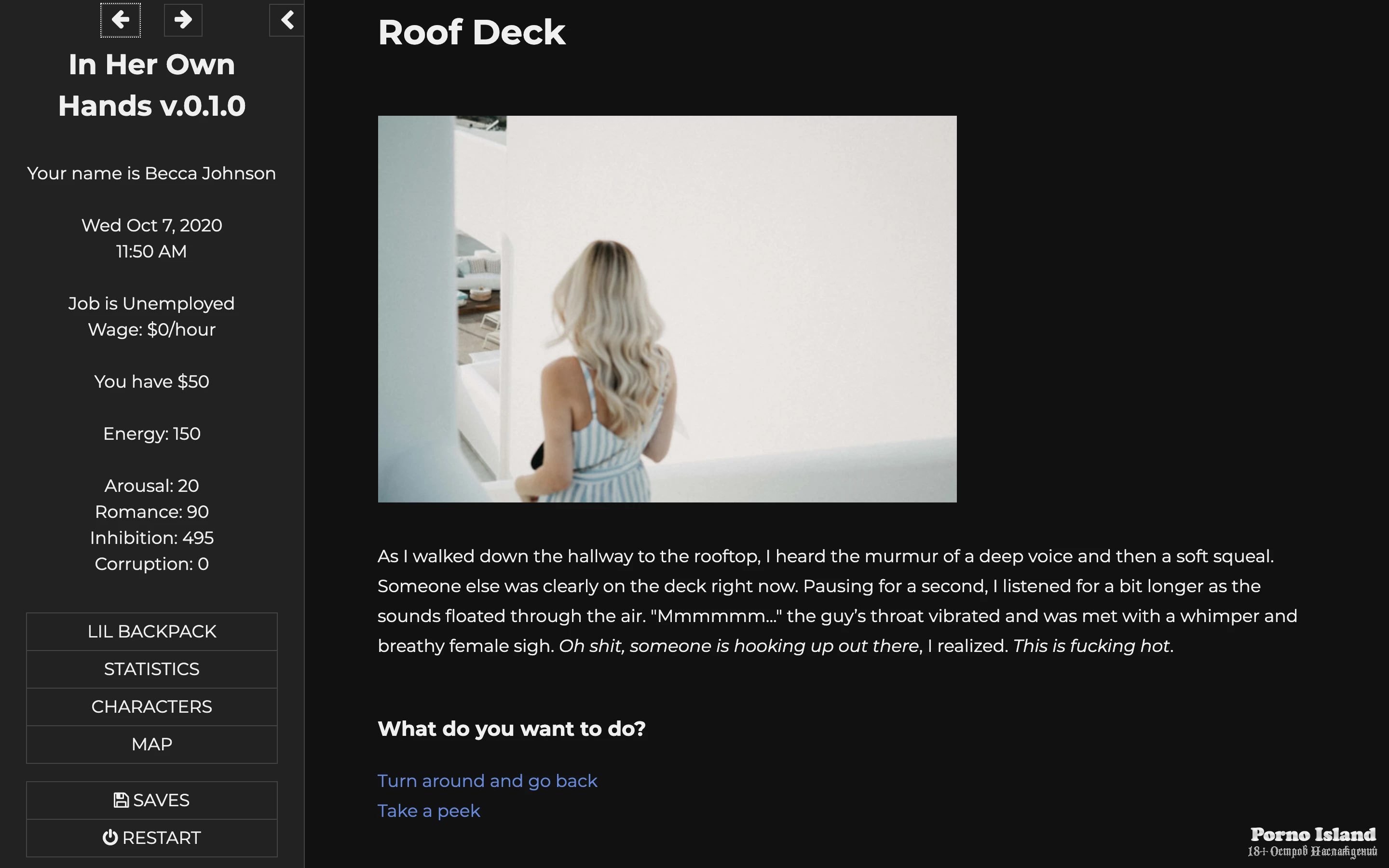1389x868 pixels.
Task: Open the STATISTICS panel
Action: [x=151, y=669]
